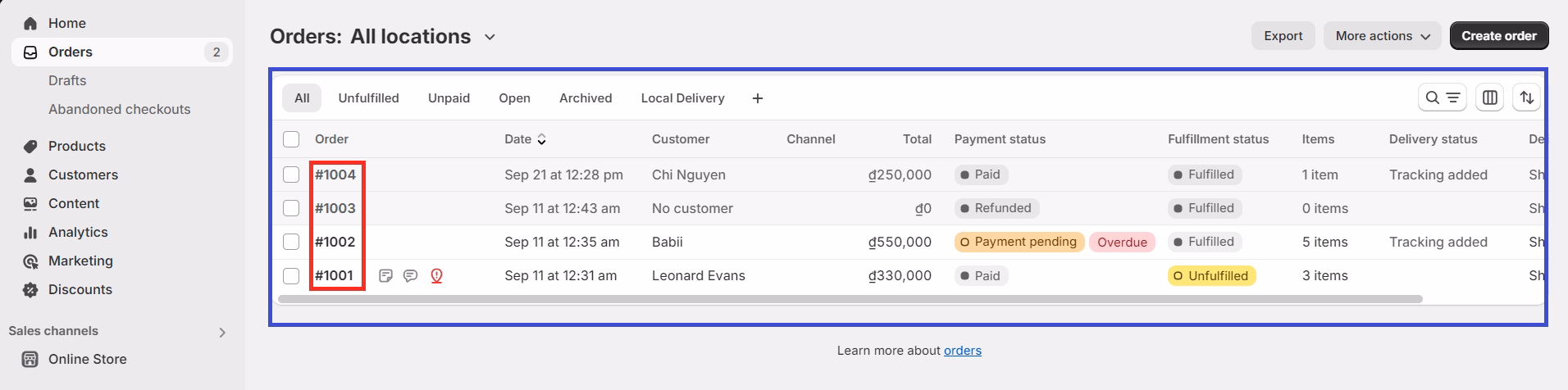Open Analytics from the sidebar
Screen dimensions: 1568x390
[78, 232]
